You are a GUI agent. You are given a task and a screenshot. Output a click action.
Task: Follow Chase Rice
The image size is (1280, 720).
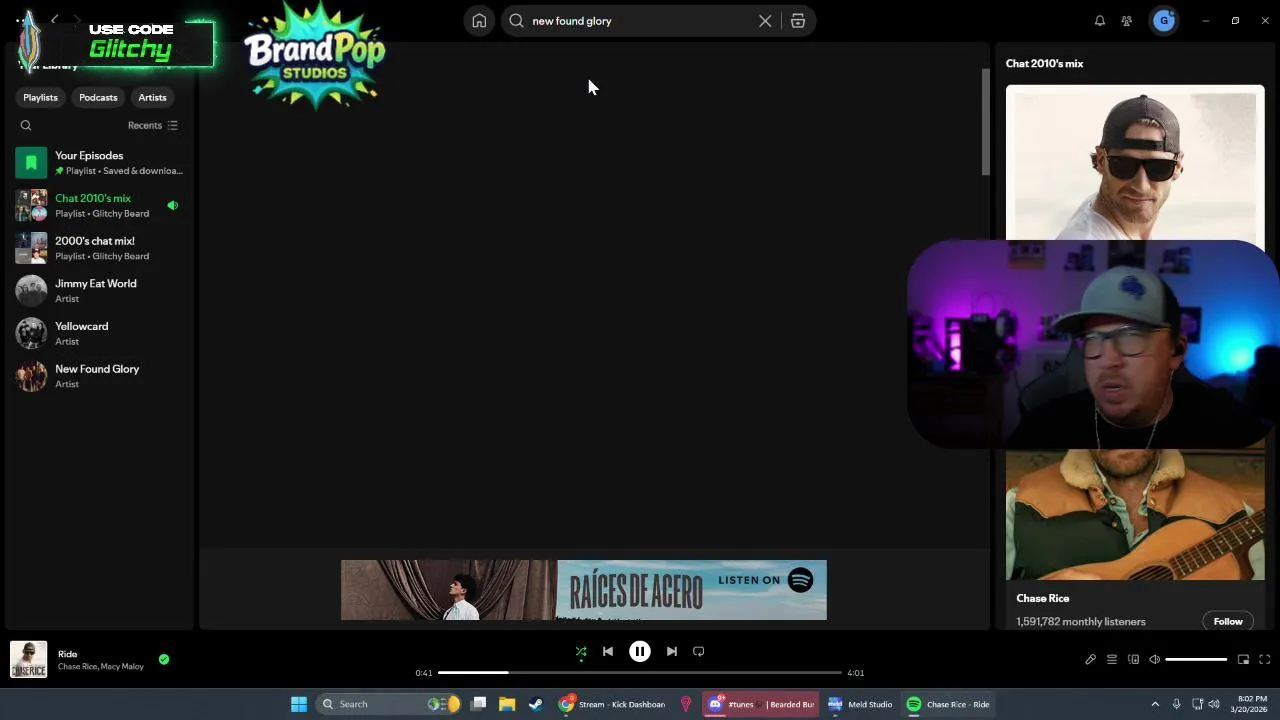tap(1228, 621)
